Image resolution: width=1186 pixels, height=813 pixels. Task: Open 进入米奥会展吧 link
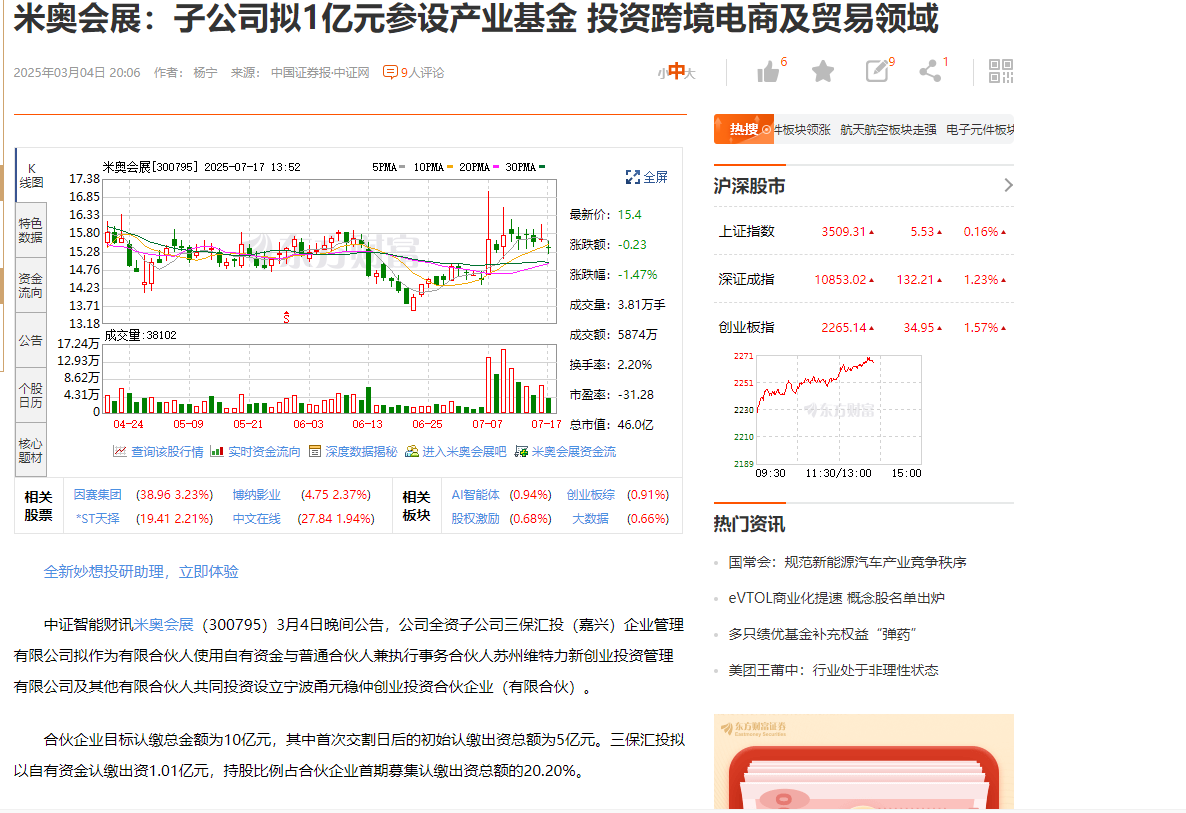click(464, 451)
